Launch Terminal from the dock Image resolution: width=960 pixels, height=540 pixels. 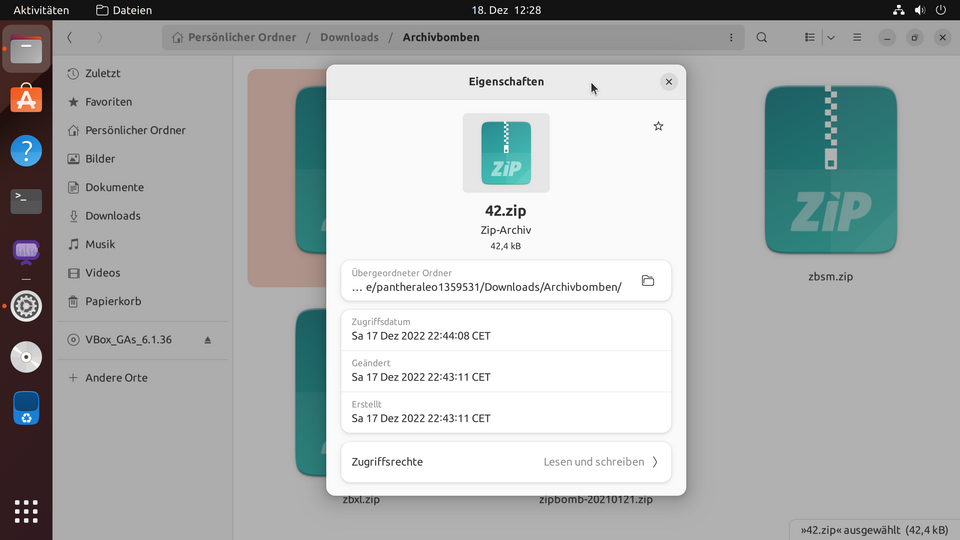coord(26,201)
